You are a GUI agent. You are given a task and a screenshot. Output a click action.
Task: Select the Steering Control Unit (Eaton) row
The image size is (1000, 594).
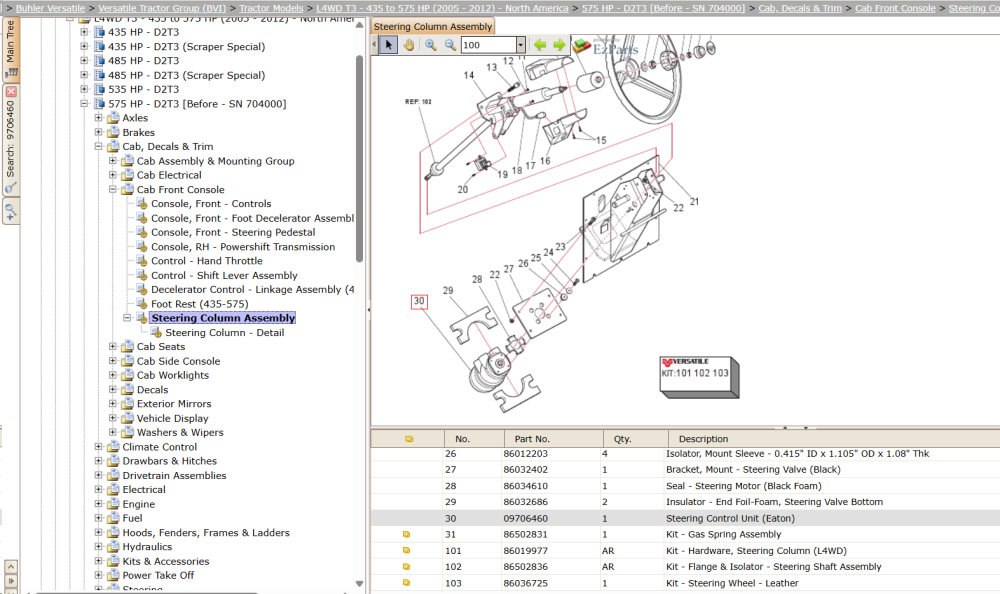[x=686, y=518]
